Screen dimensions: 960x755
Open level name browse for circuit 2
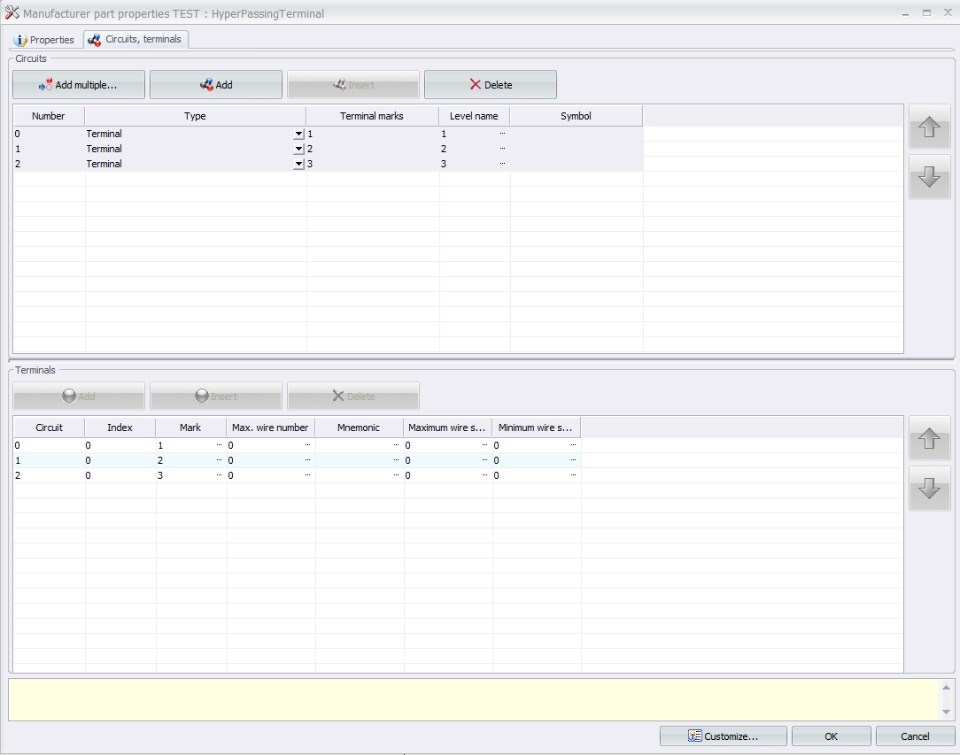503,163
